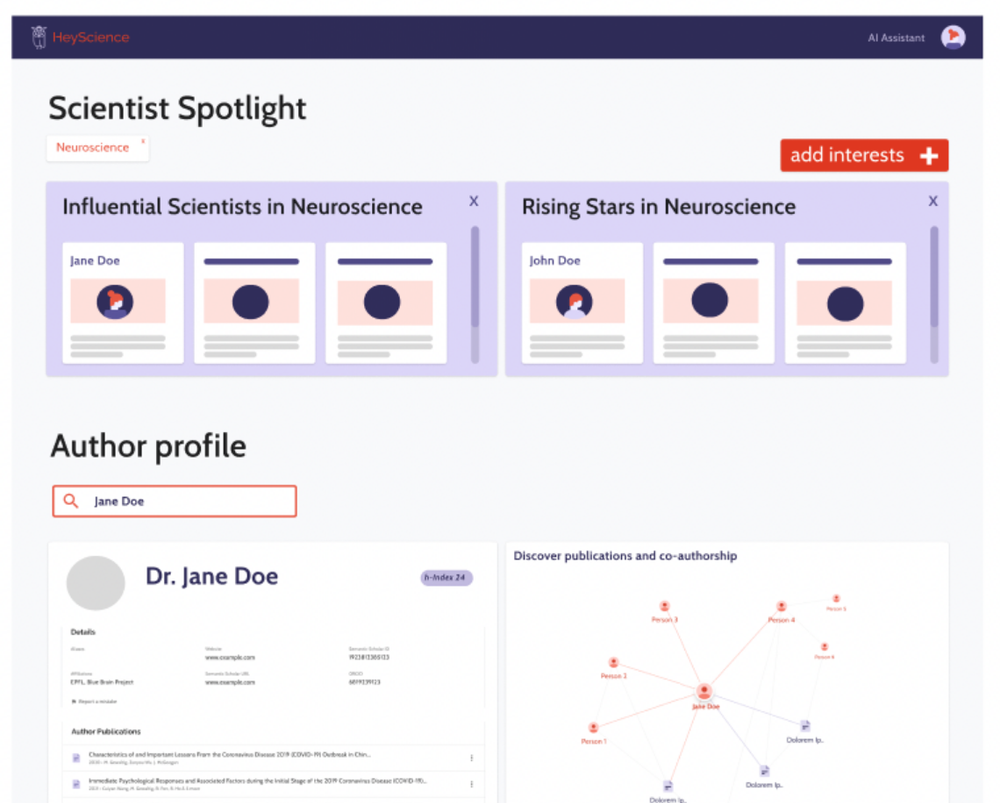Click the search magnifier icon

click(70, 501)
